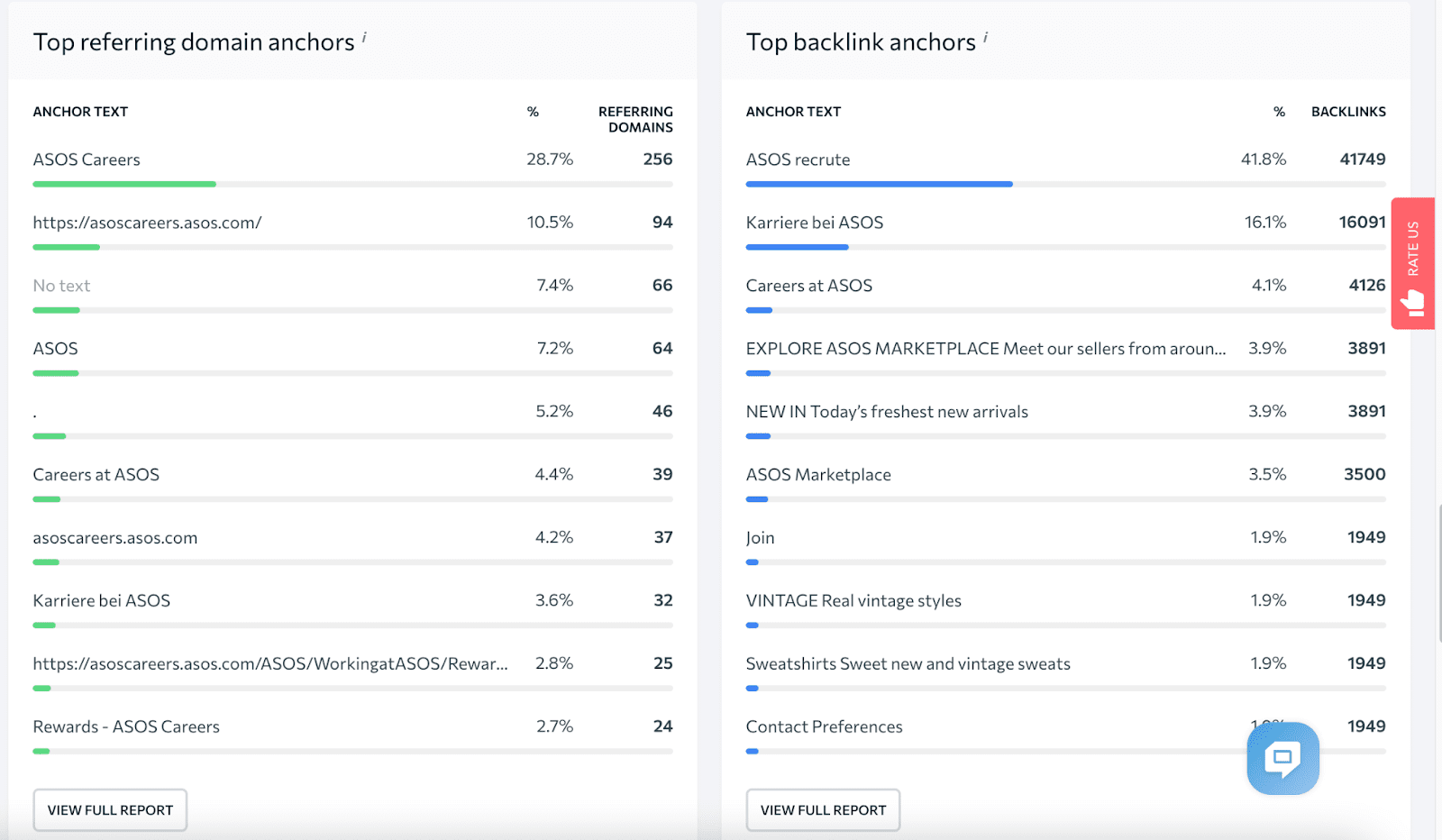1442x840 pixels.
Task: Click the No text anchor row
Action: point(61,286)
